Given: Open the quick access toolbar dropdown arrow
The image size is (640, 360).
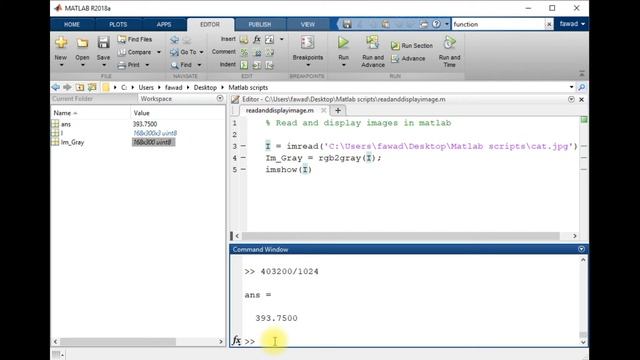Looking at the screenshot, I should pyautogui.click(x=446, y=24).
